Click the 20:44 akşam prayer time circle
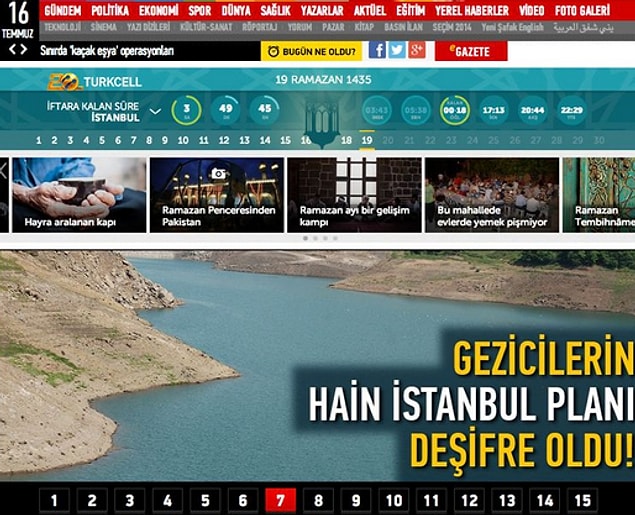Viewport: 635px width, 515px height. pyautogui.click(x=533, y=110)
